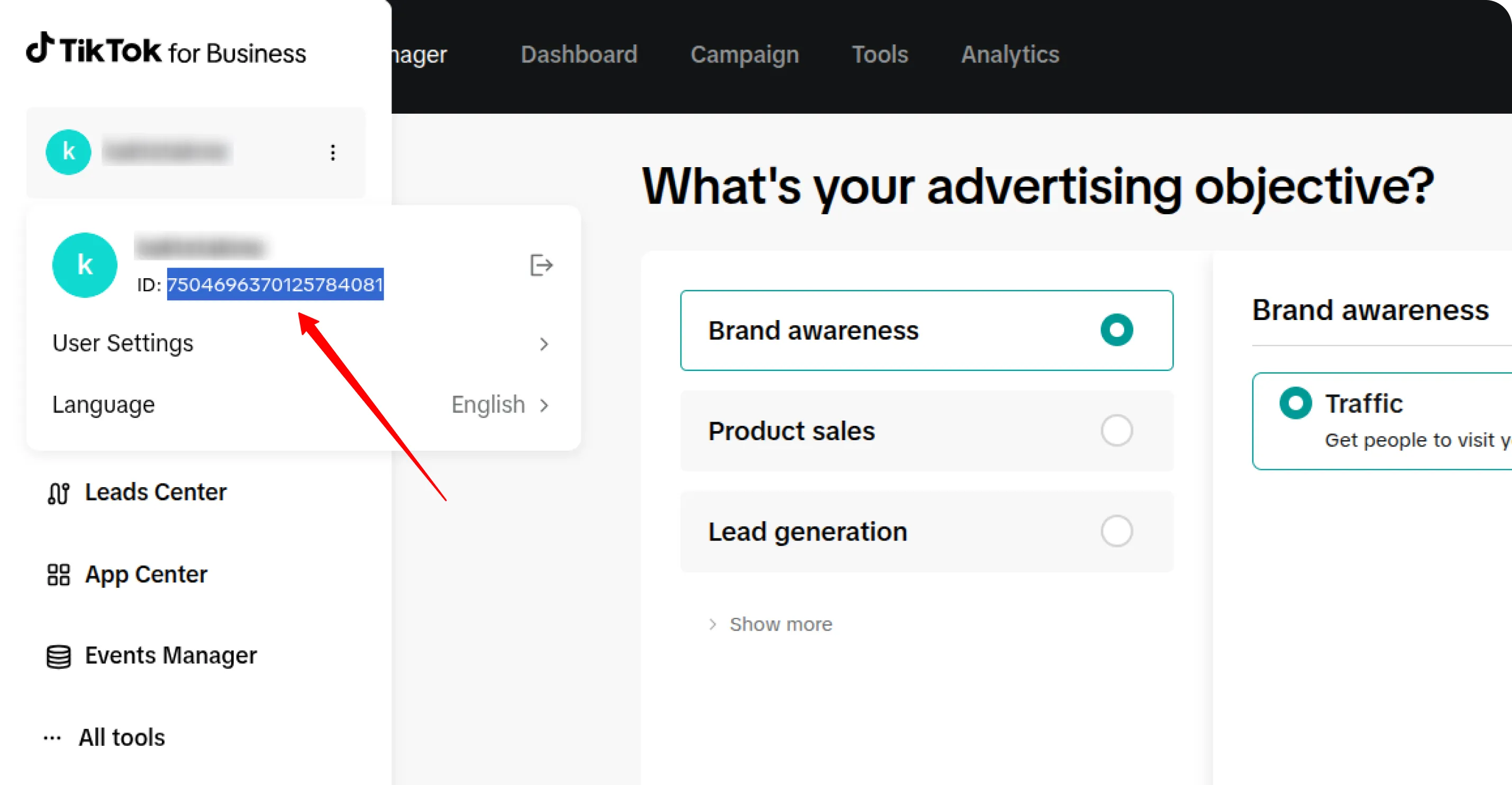Click the logout icon in the account panel

[x=541, y=265]
